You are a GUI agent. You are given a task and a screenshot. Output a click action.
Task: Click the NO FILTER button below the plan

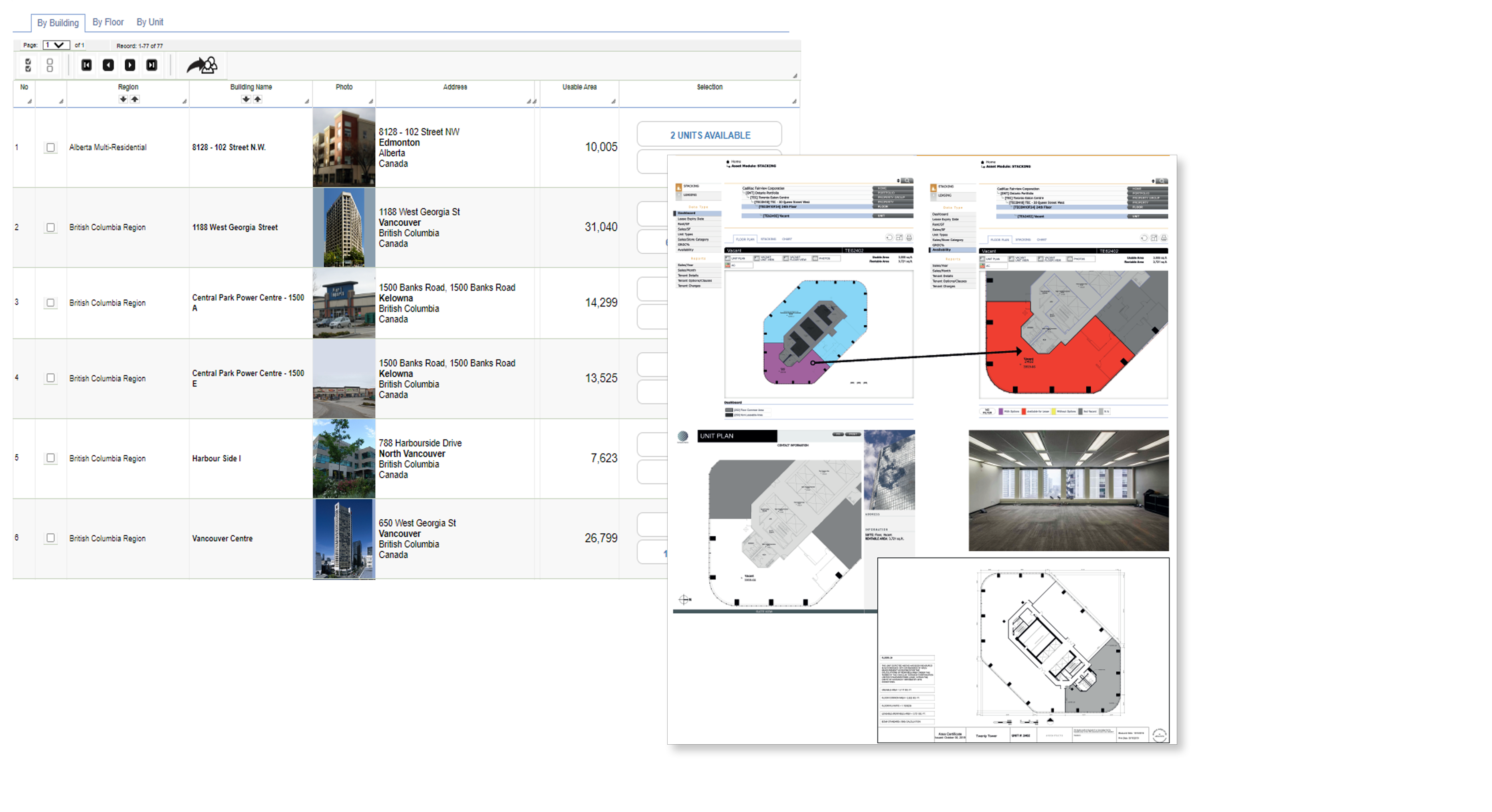[x=987, y=412]
